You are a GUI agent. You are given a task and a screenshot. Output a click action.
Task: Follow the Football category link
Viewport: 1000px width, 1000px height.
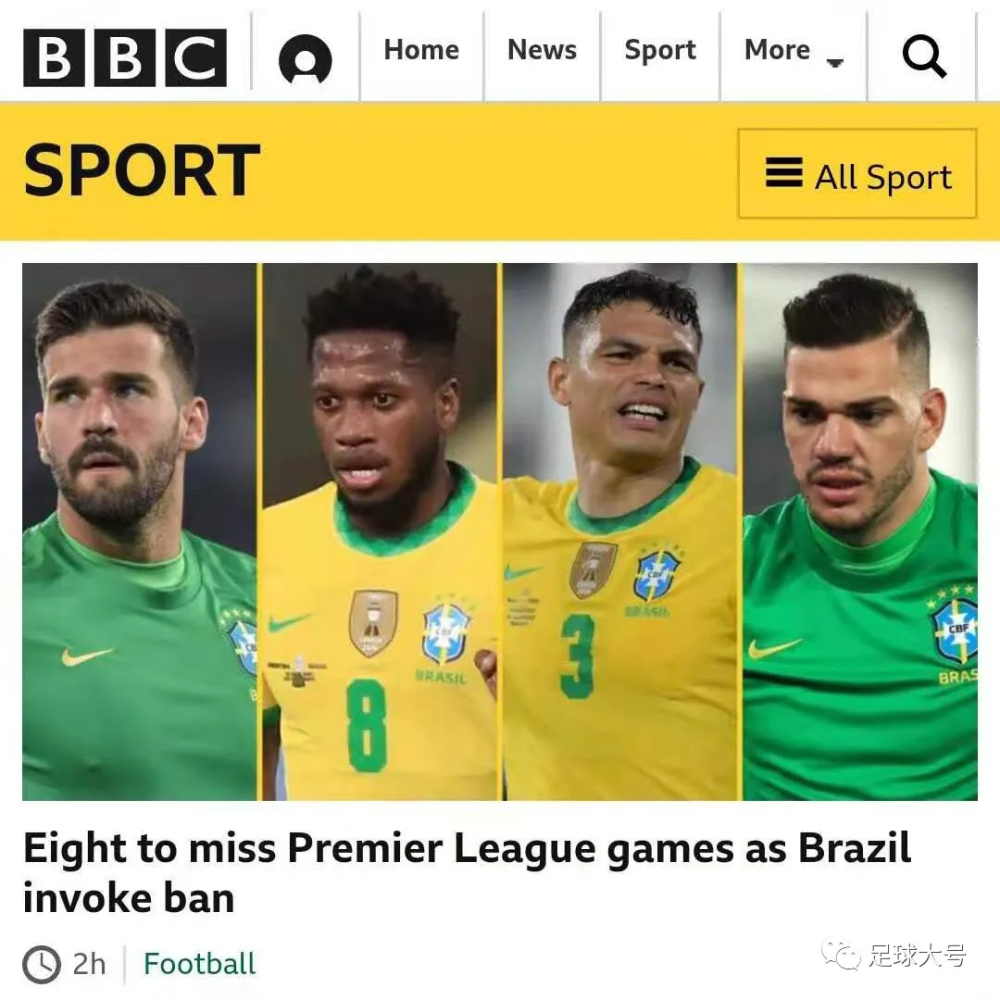[x=200, y=964]
